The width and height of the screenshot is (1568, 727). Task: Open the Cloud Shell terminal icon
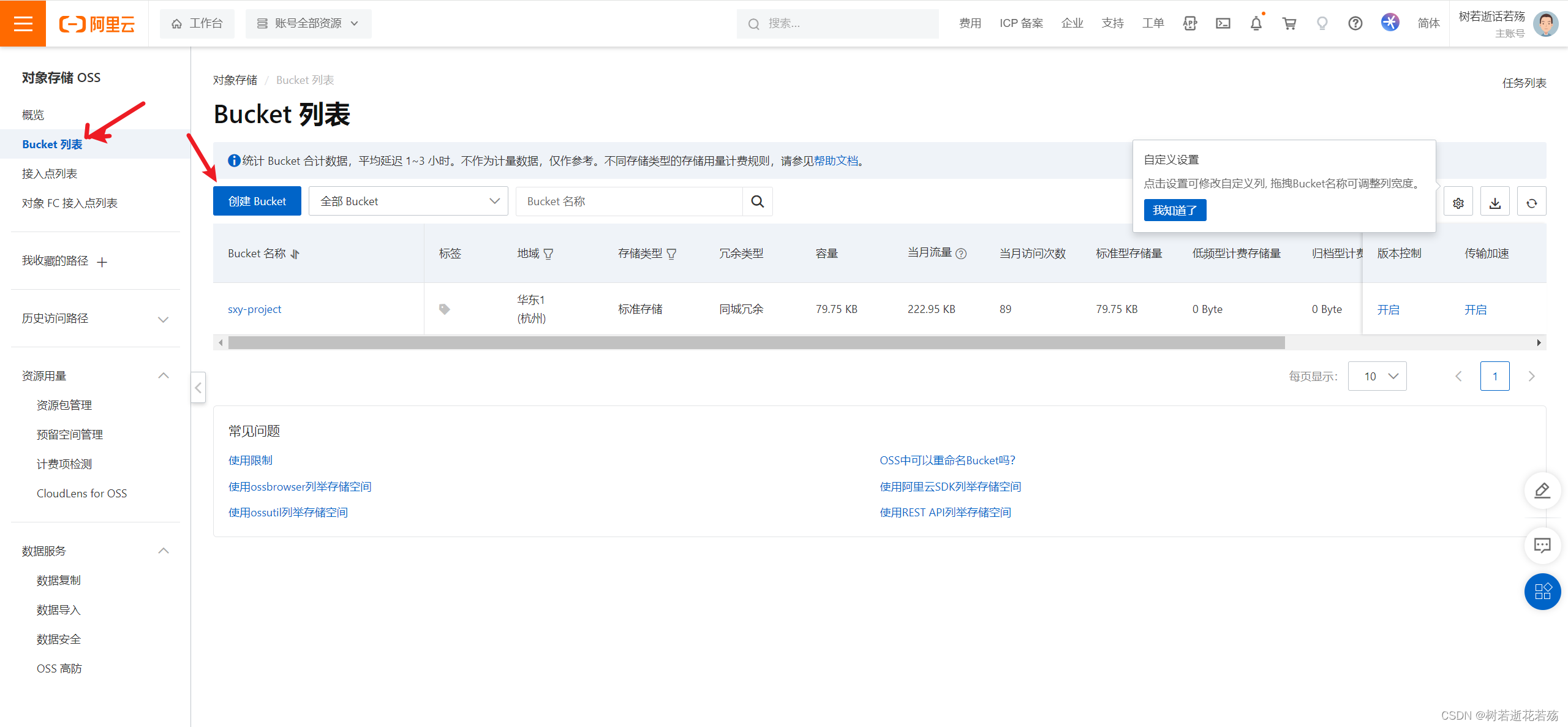tap(1223, 23)
